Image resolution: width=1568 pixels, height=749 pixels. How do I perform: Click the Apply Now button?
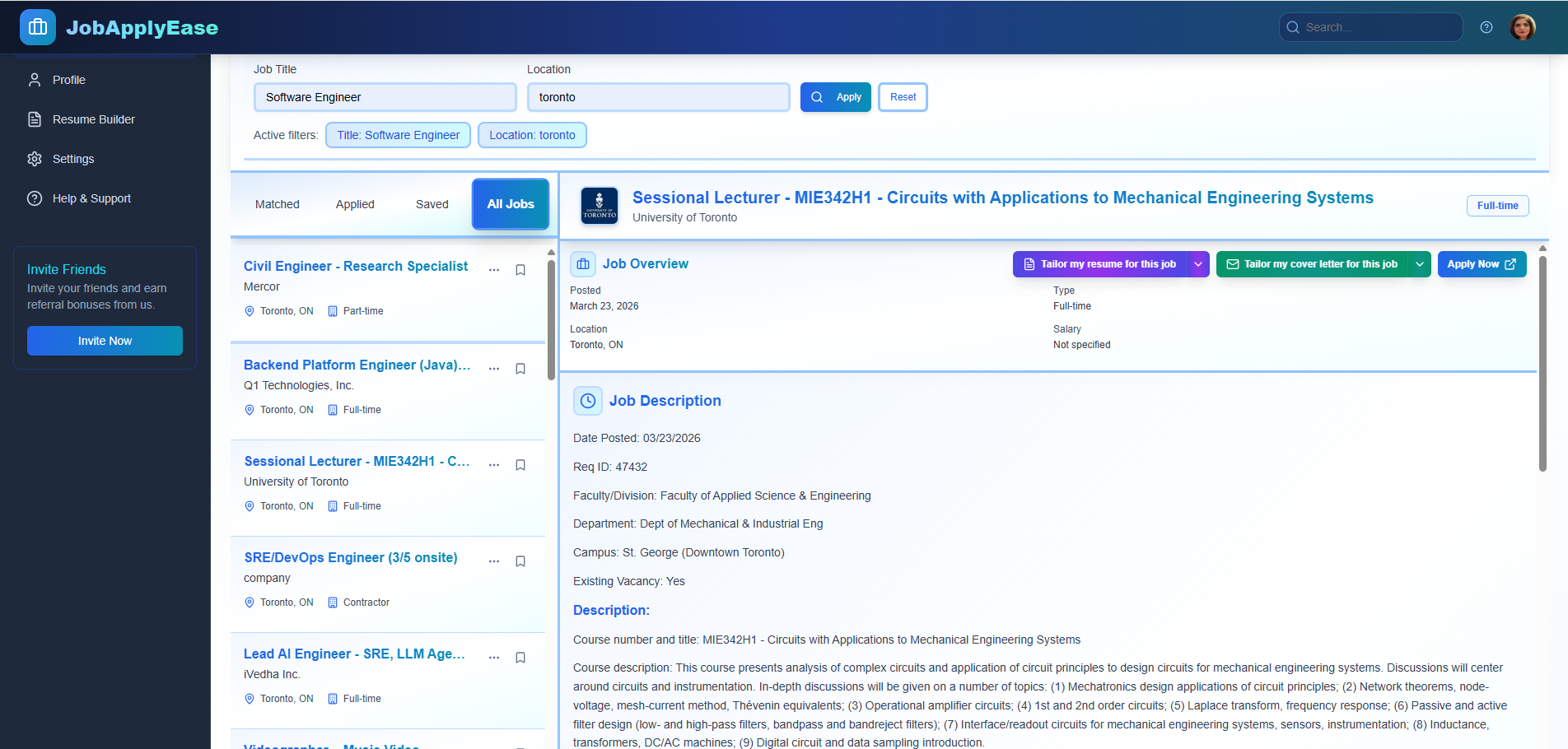1481,264
